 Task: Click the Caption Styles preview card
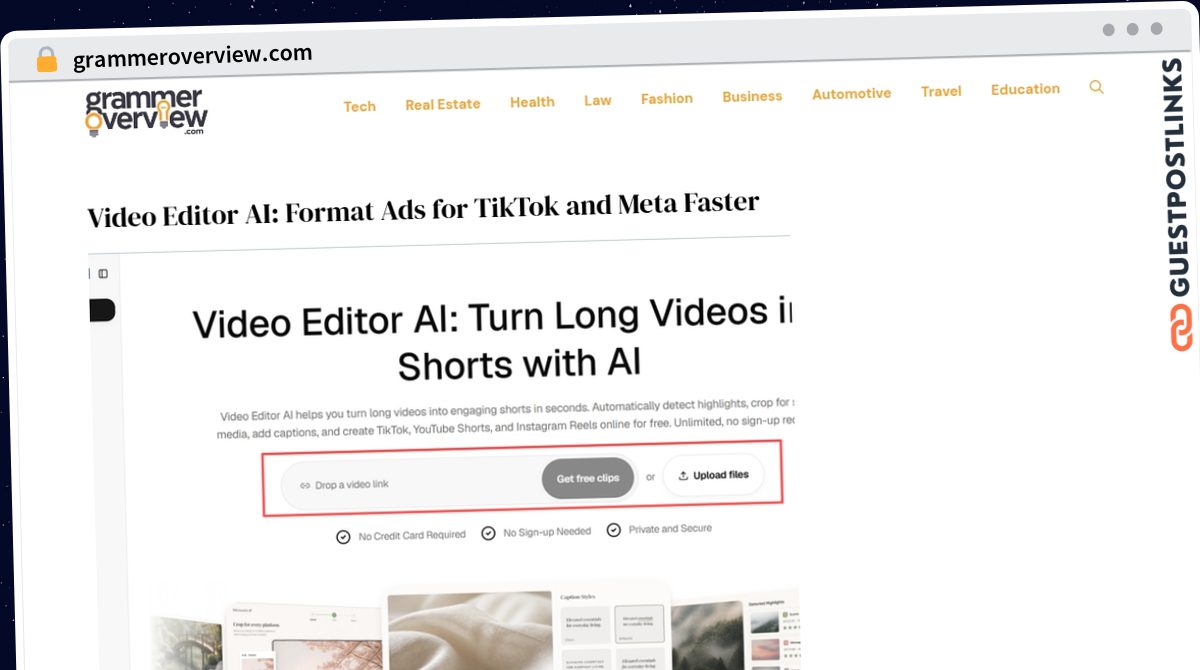point(611,627)
